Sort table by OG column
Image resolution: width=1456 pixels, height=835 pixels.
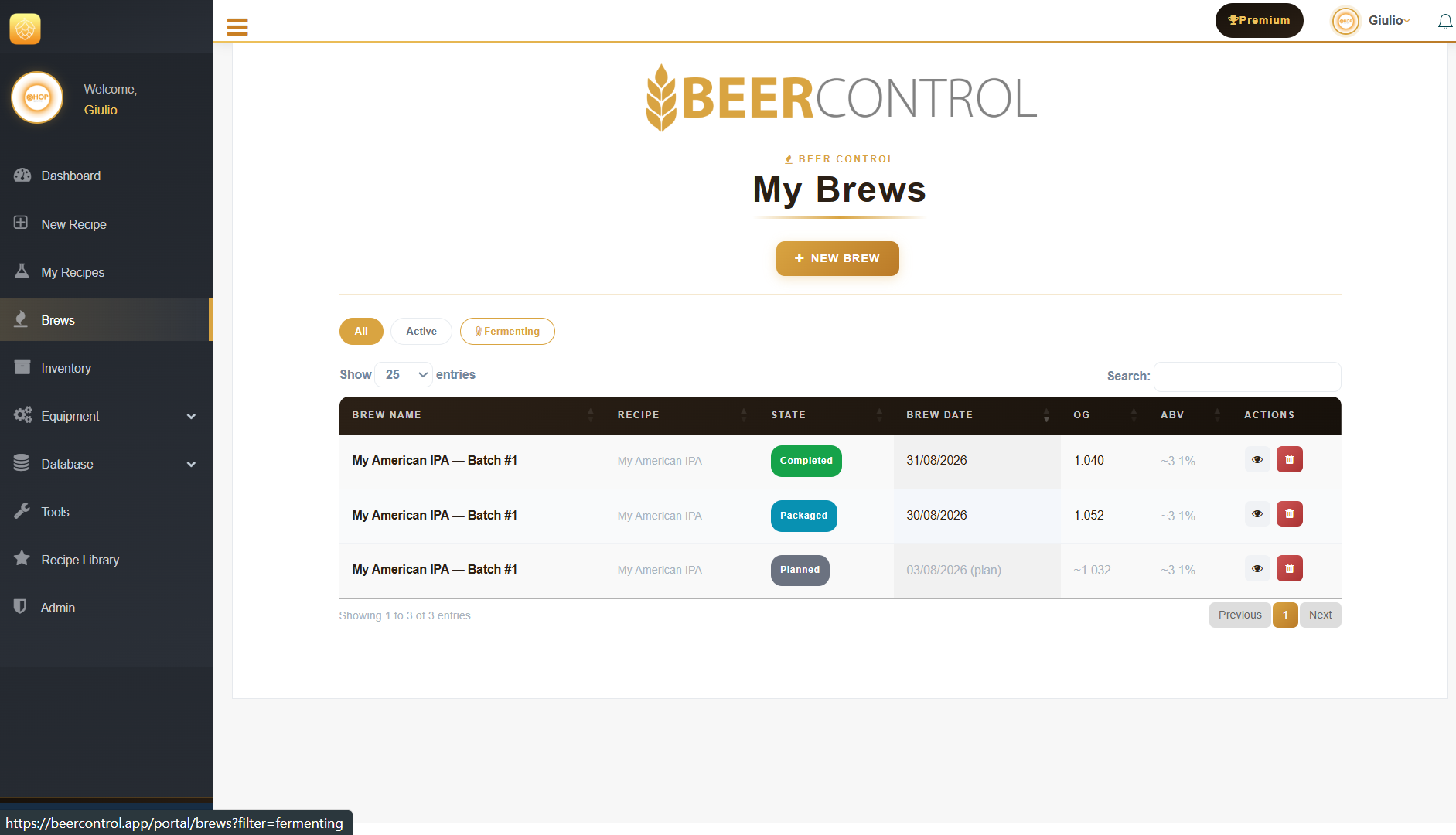pos(1104,415)
